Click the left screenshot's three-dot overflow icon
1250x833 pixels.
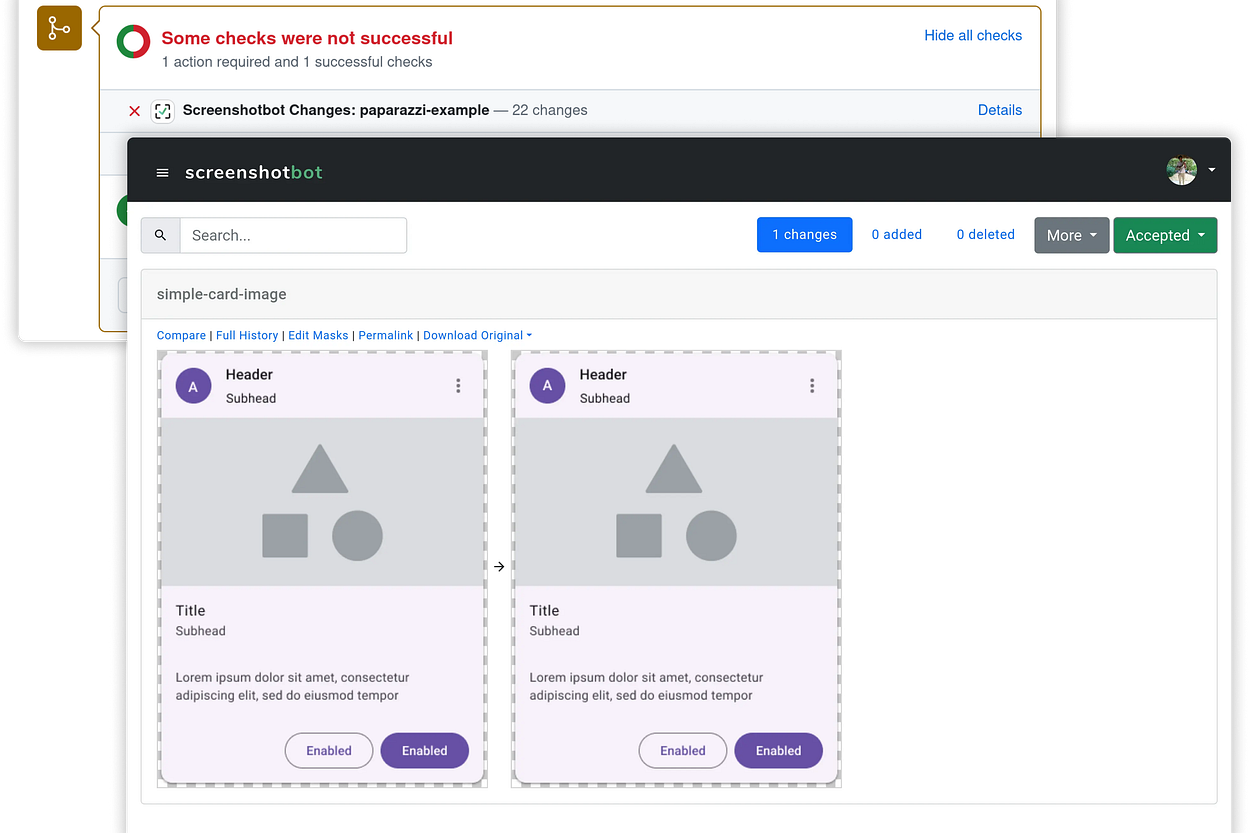click(458, 386)
